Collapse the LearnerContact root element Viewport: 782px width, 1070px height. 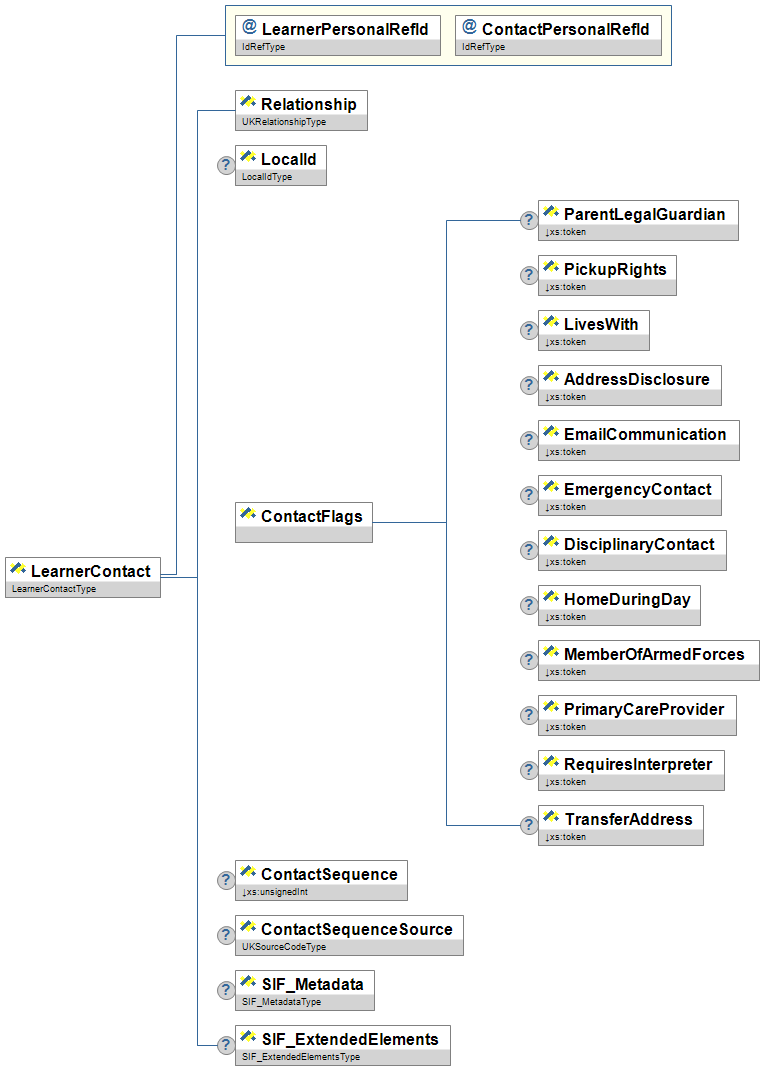pos(83,577)
